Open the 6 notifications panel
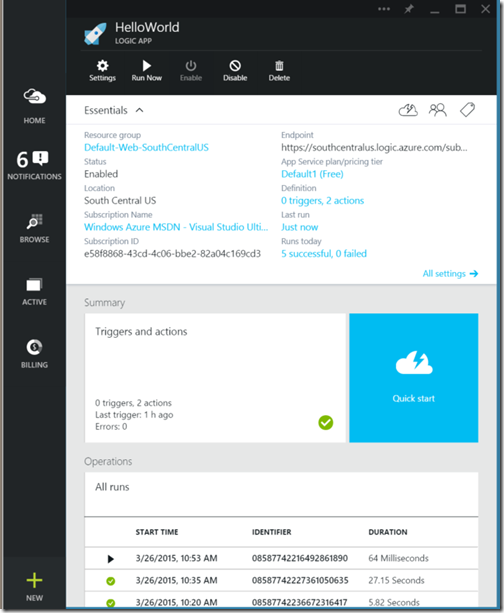 34,166
